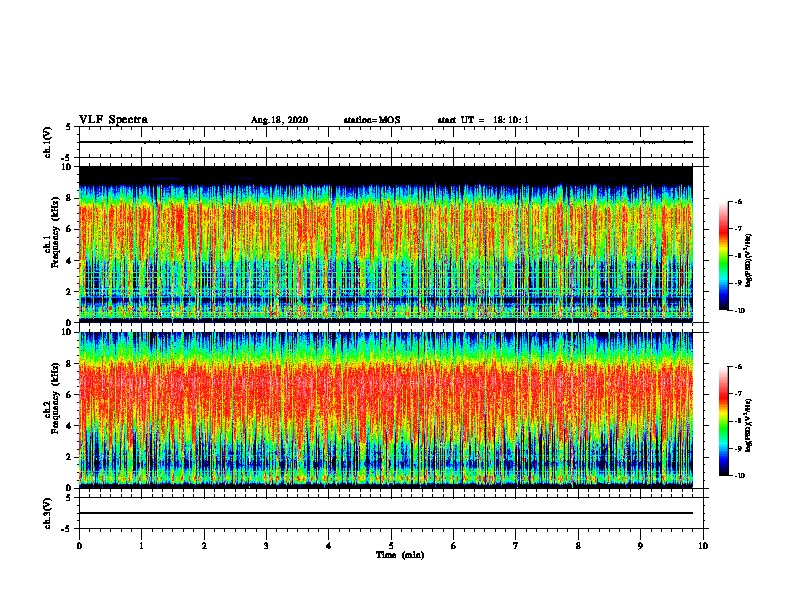
Task: Click the "VLF Spectra" plot title
Action: [113, 120]
